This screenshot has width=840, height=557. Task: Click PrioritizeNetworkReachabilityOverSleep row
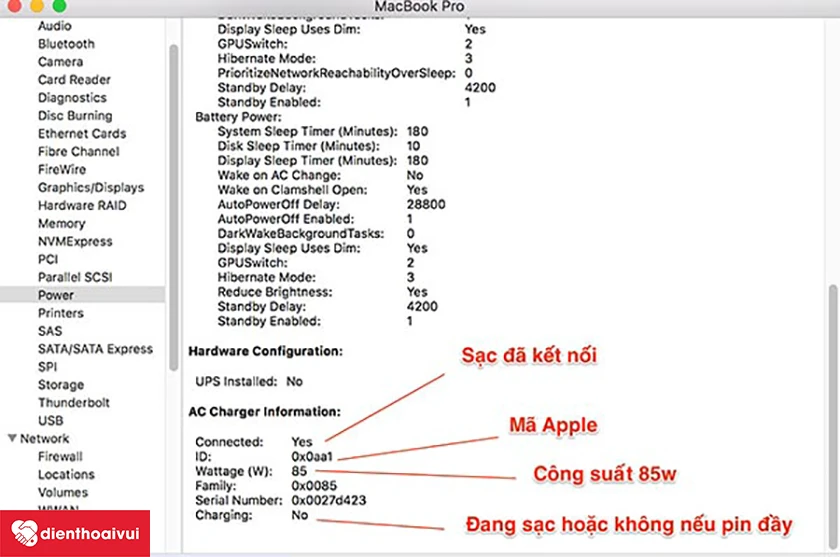[345, 73]
